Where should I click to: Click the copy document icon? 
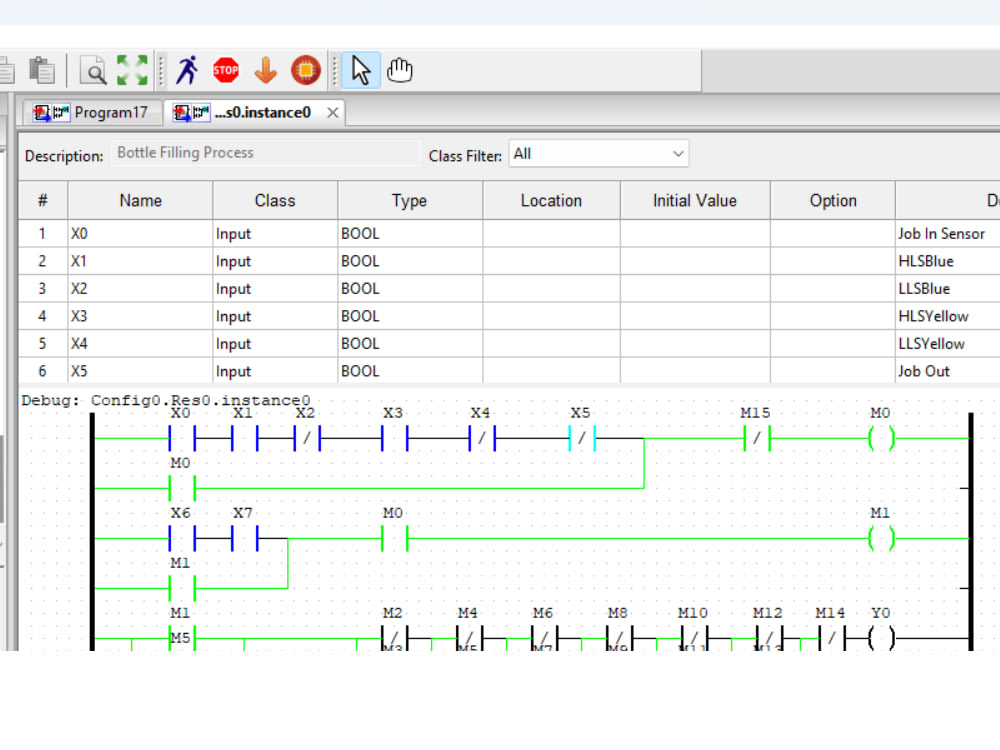[x=8, y=70]
